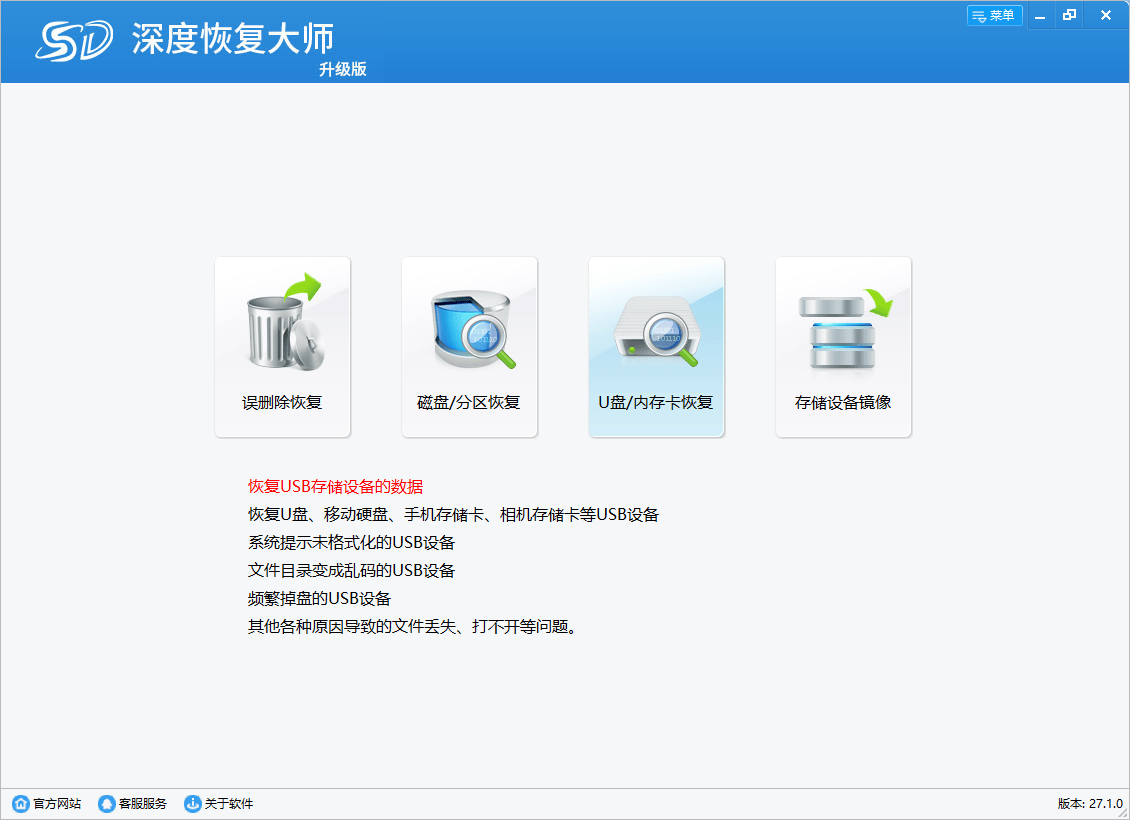Click the version 27.1.0 text
The height and width of the screenshot is (820, 1130).
pos(1090,804)
